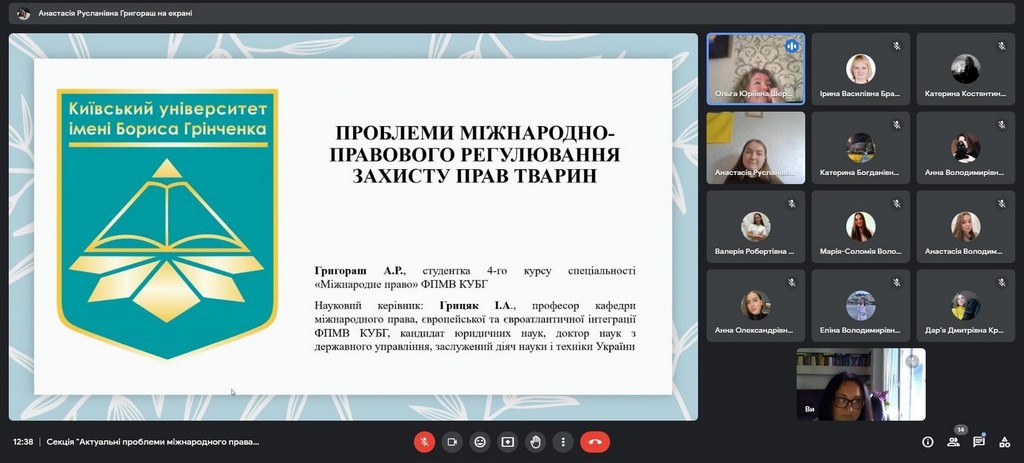Open the emoji reactions button

coord(480,441)
